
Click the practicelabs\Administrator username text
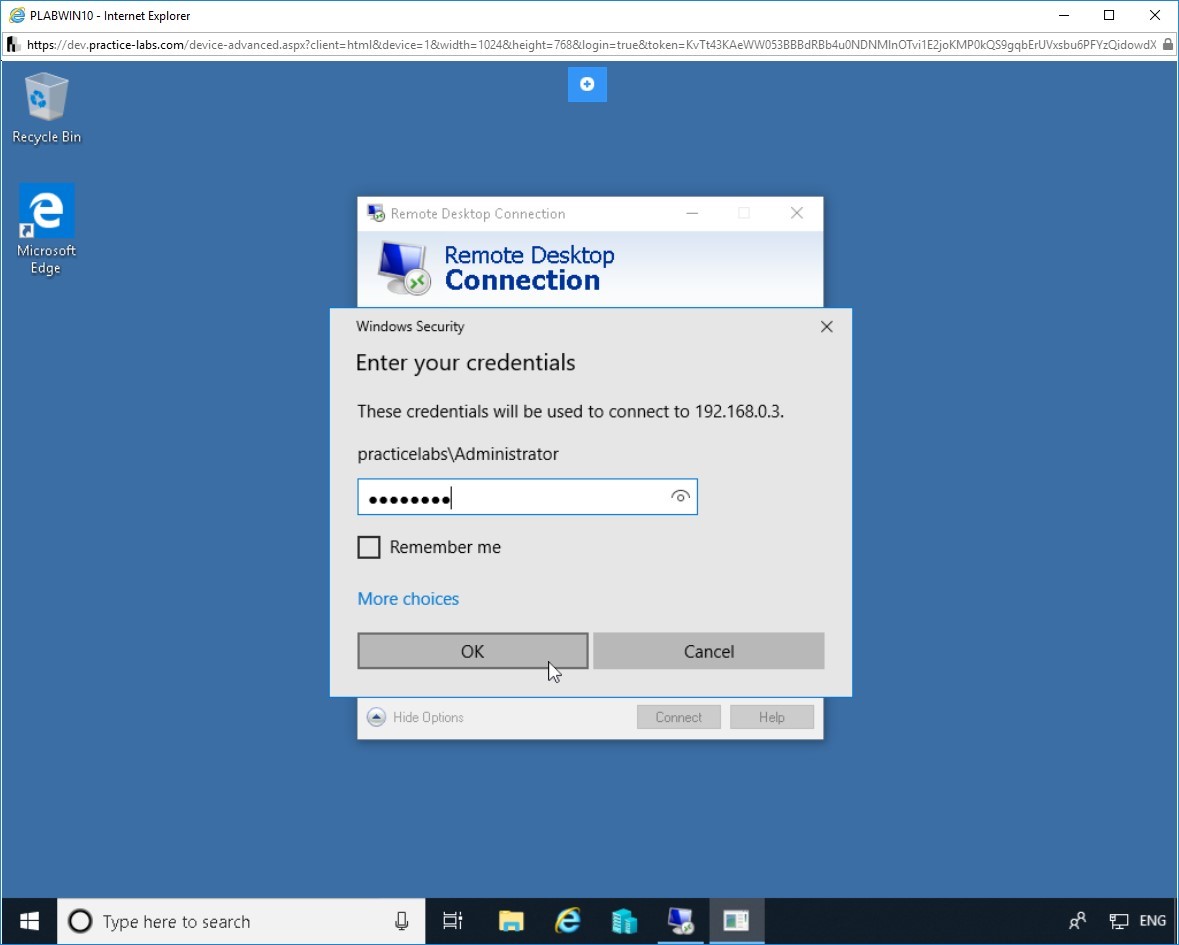tap(458, 454)
